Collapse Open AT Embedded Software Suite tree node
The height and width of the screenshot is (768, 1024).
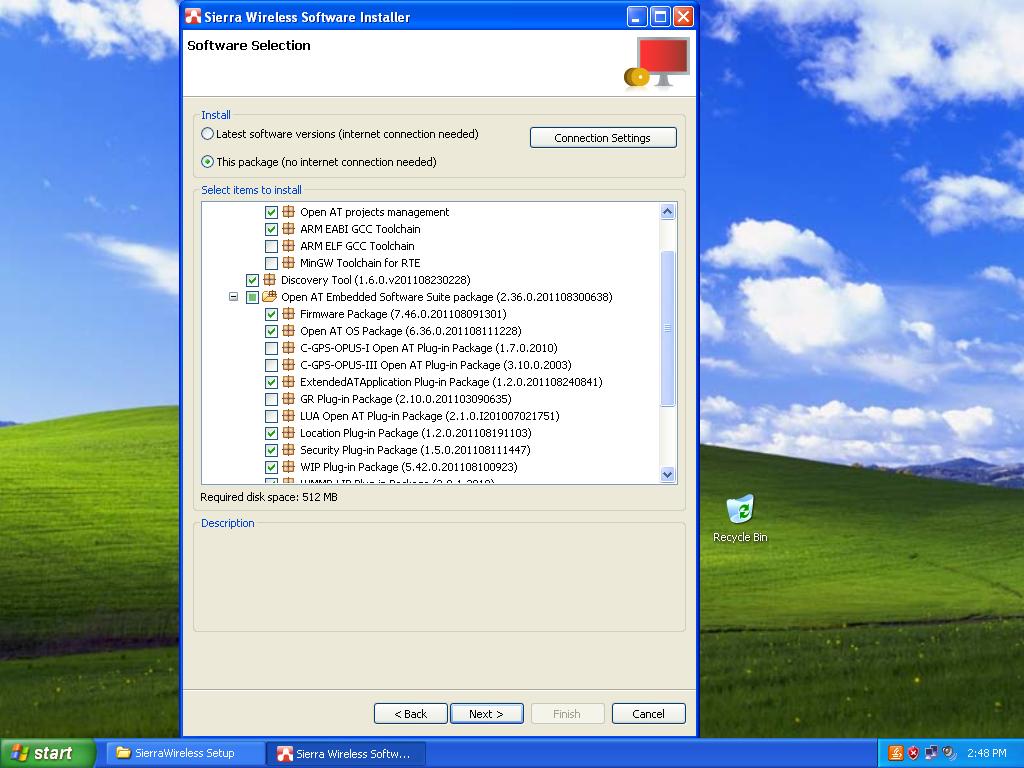click(233, 296)
